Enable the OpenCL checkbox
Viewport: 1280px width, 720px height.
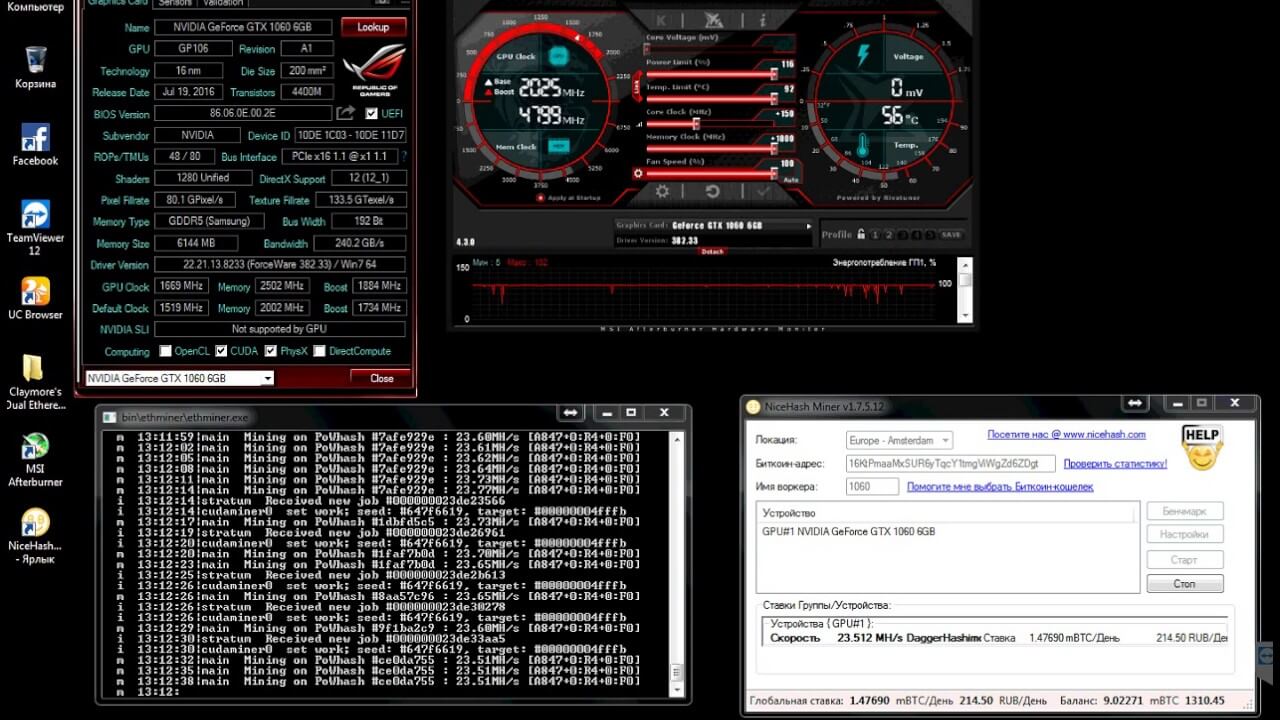pyautogui.click(x=166, y=352)
